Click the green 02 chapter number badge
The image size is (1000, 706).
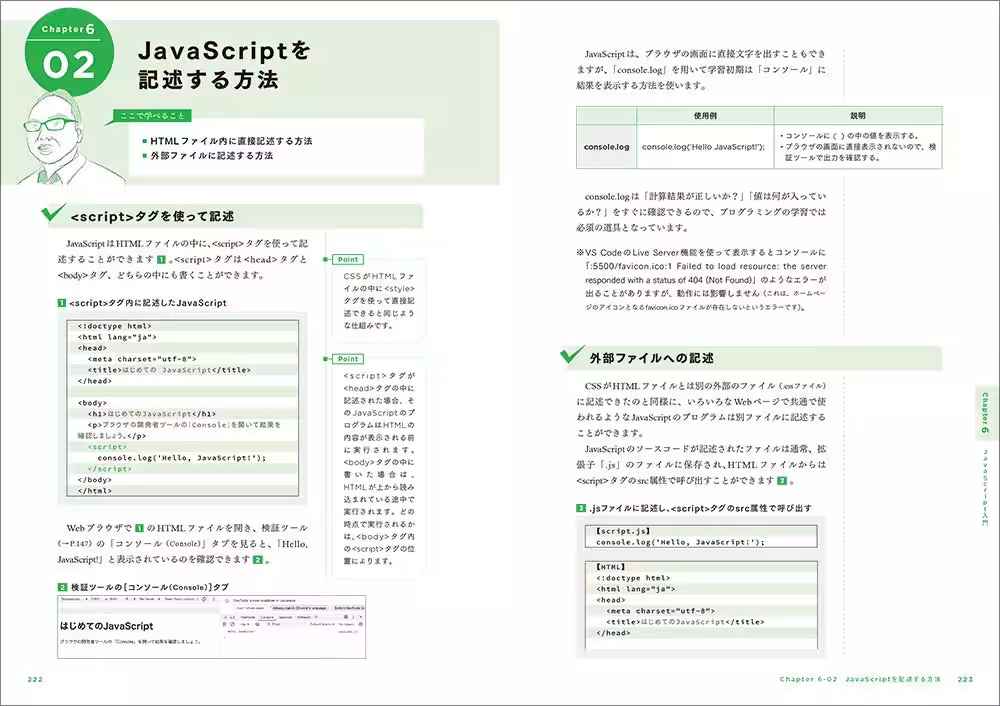point(70,65)
